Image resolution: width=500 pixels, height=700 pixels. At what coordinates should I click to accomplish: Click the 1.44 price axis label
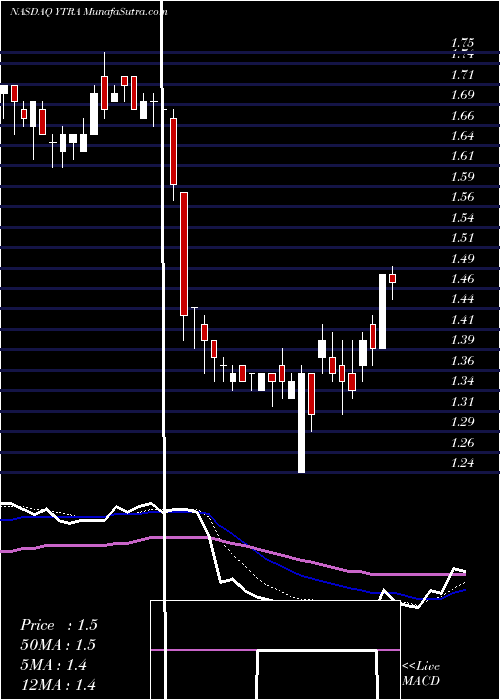tap(462, 299)
